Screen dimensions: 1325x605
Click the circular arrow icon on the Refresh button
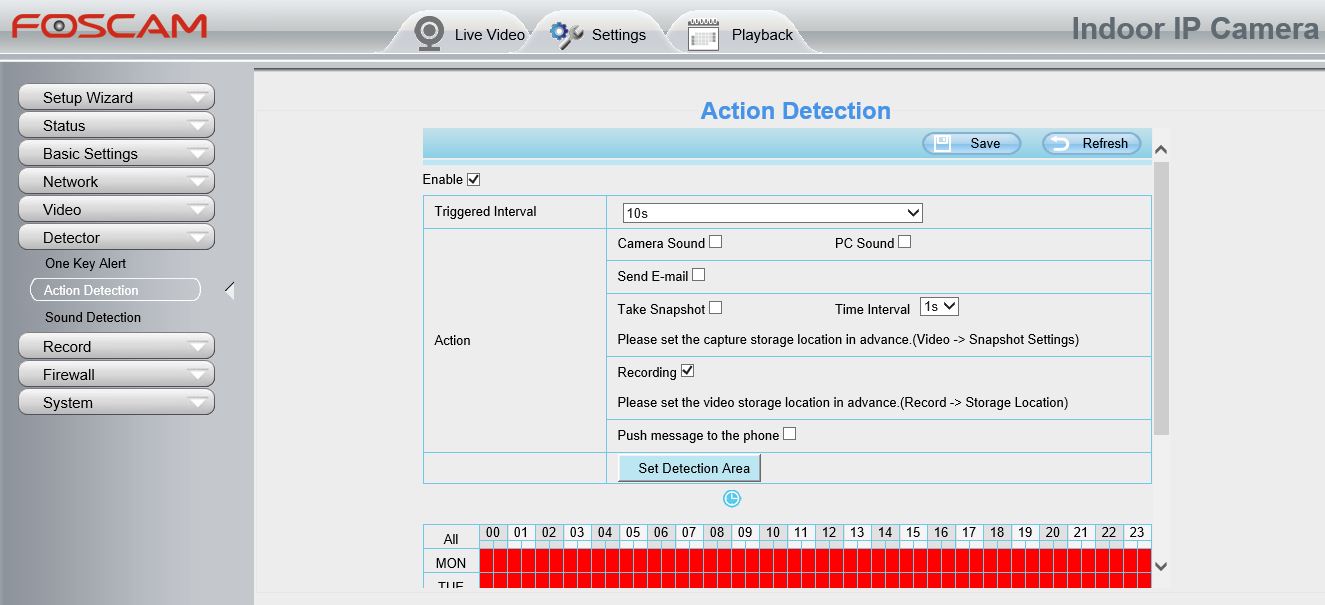point(1060,143)
